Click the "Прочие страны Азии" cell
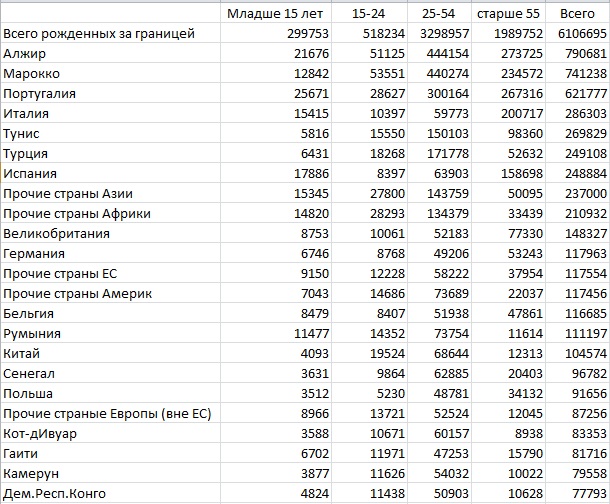610x504 pixels. [68, 194]
